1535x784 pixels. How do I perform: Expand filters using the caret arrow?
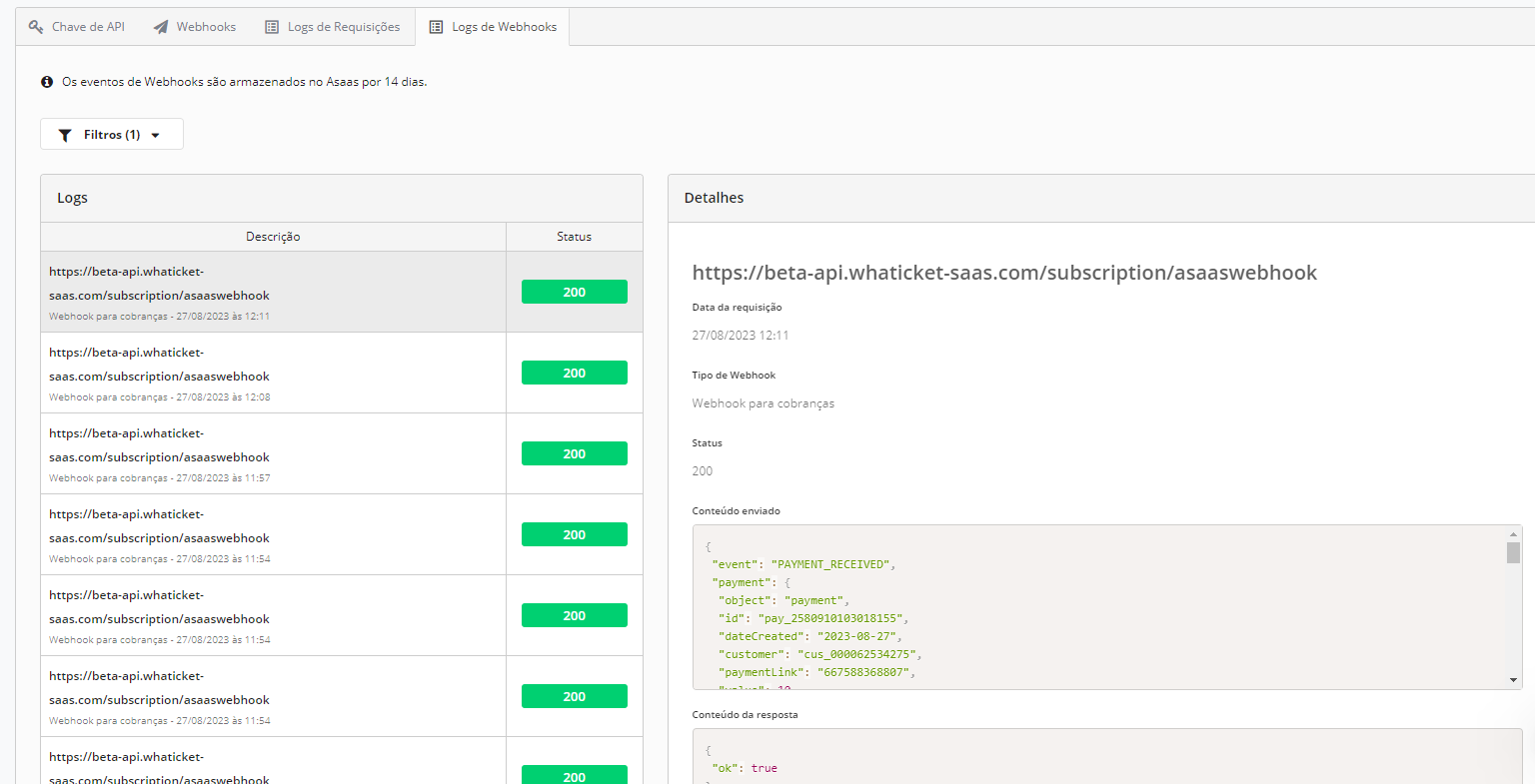[x=156, y=136]
